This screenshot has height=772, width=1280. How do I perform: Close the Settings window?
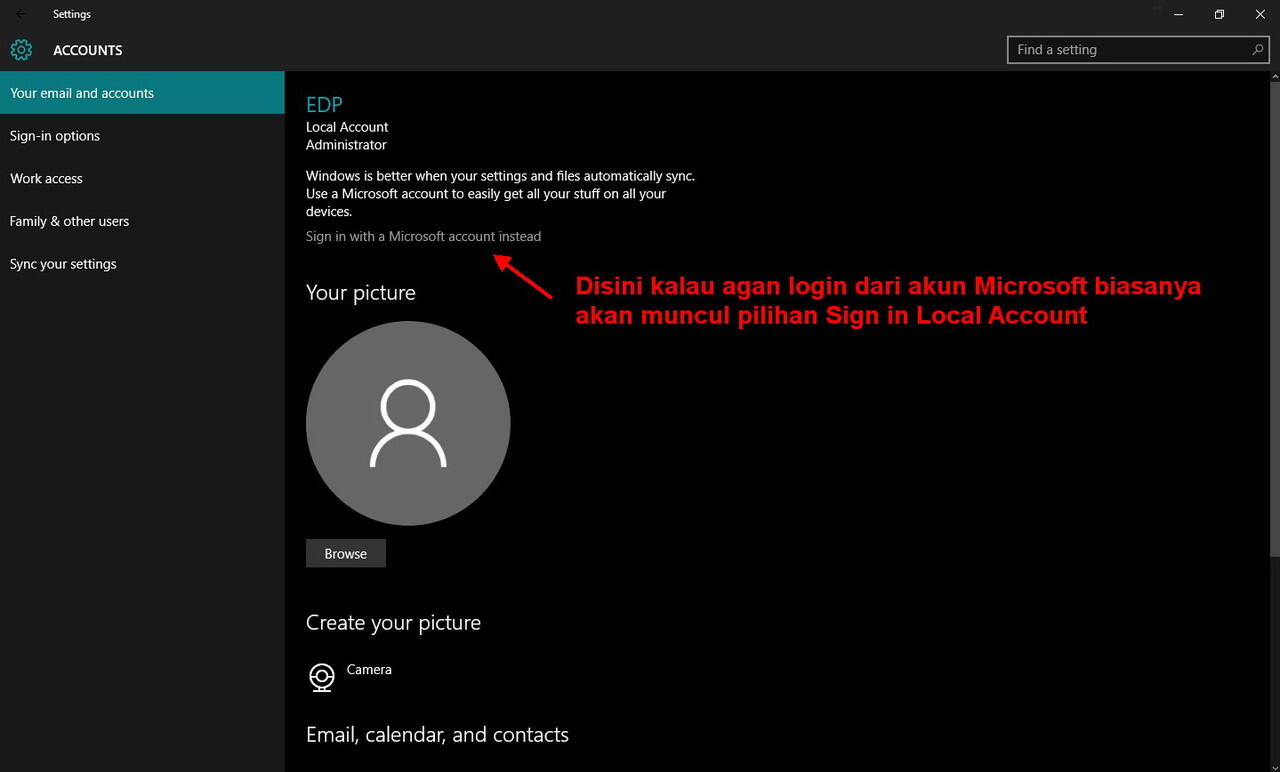pyautogui.click(x=1260, y=14)
